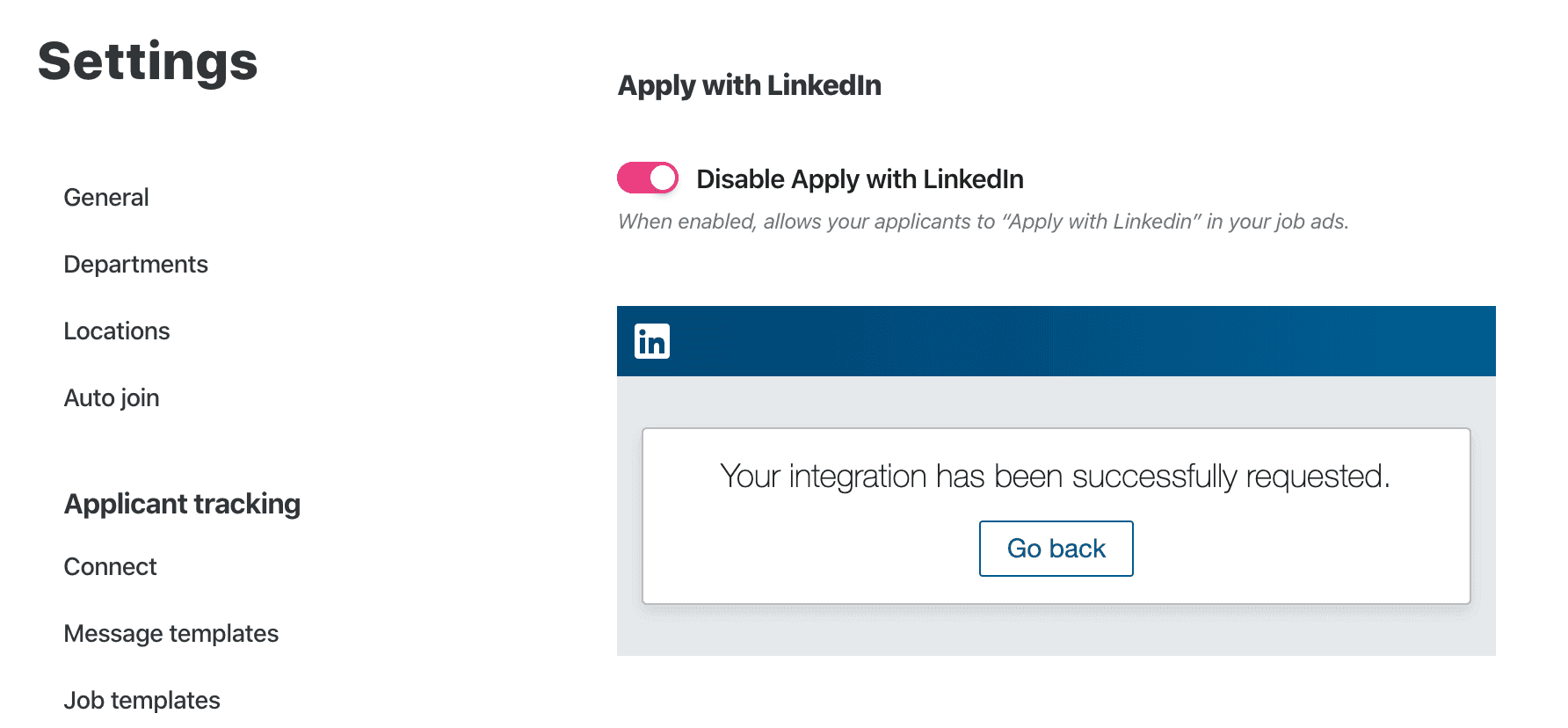Viewport: 1568px width, 728px height.
Task: Click the Apply with LinkedIn heading
Action: (749, 85)
